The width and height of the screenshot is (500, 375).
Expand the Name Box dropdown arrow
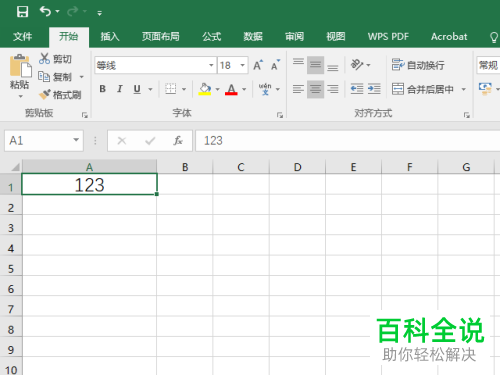[x=76, y=140]
